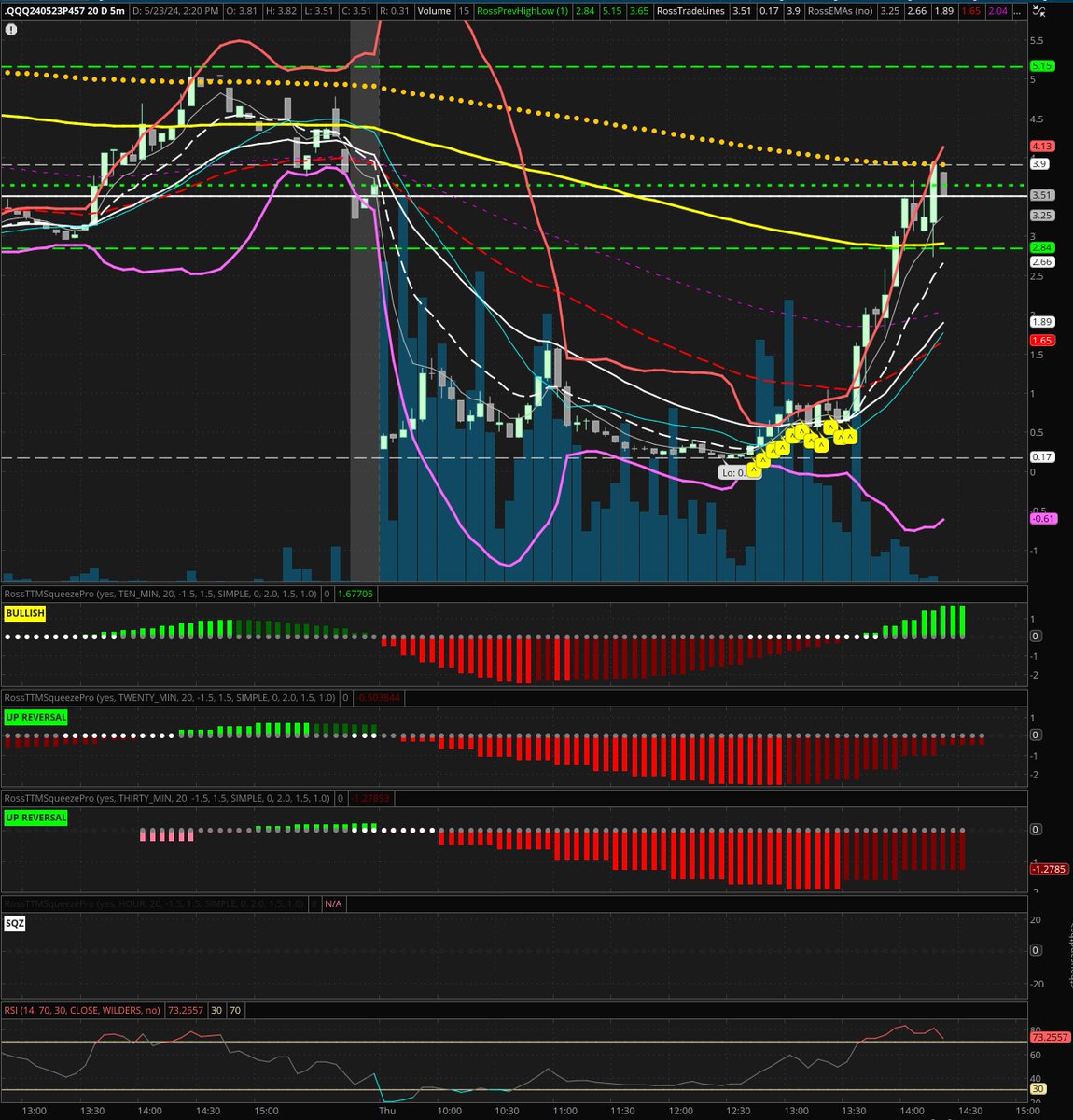
Task: Click the 73.2557 value in RSI header
Action: click(x=185, y=1010)
